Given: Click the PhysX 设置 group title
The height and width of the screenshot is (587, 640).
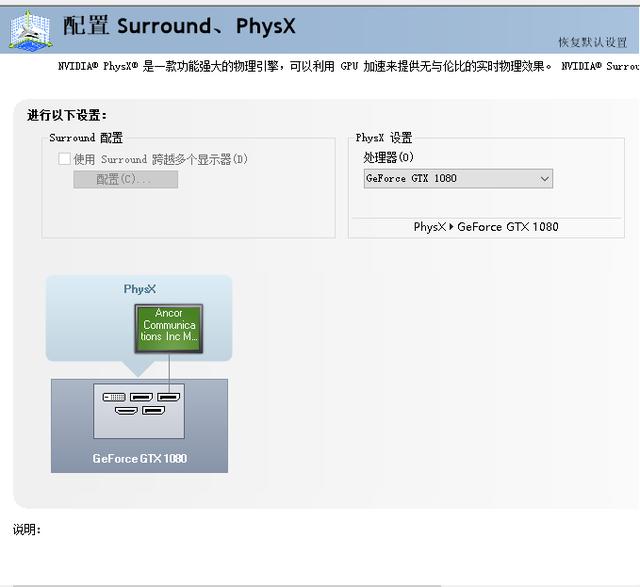Looking at the screenshot, I should [x=384, y=138].
